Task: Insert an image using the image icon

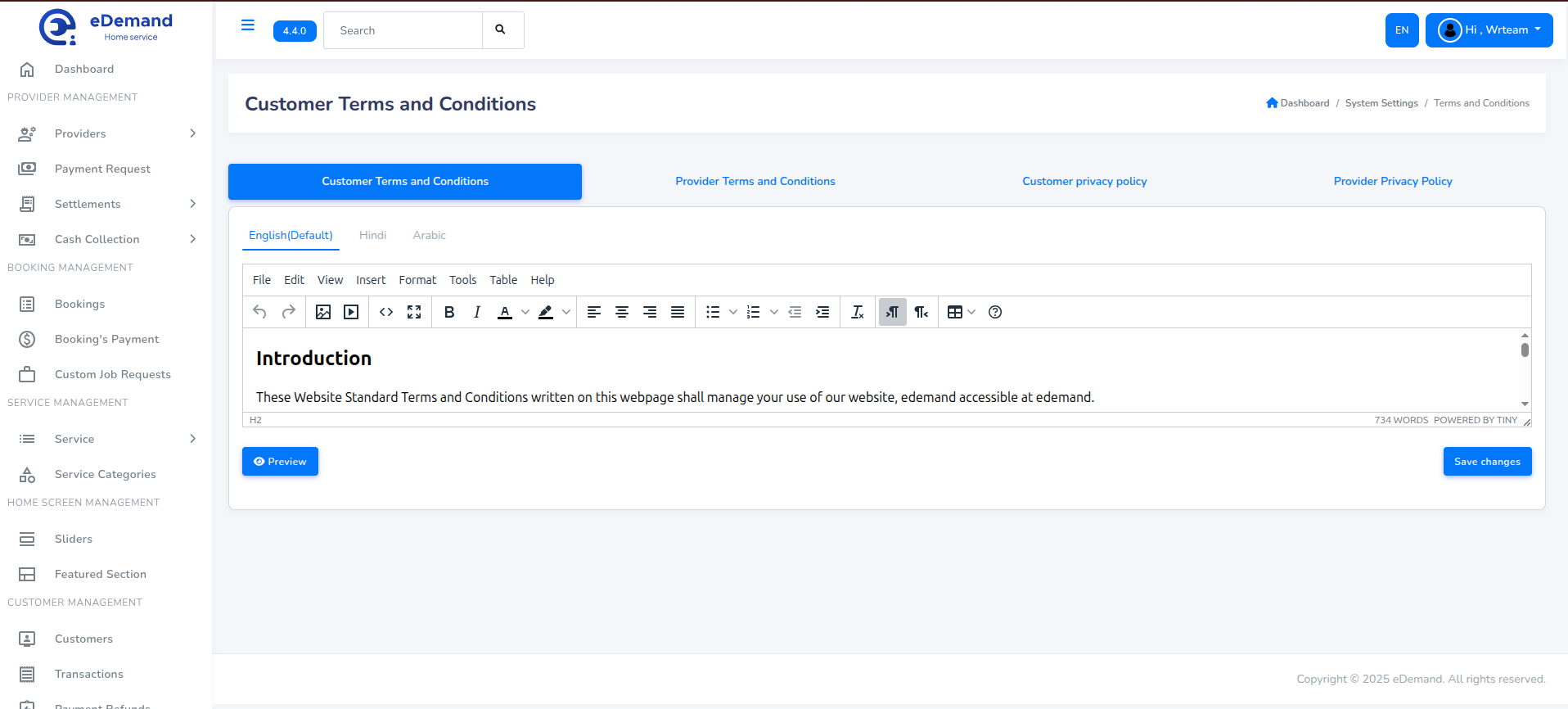Action: click(x=323, y=312)
